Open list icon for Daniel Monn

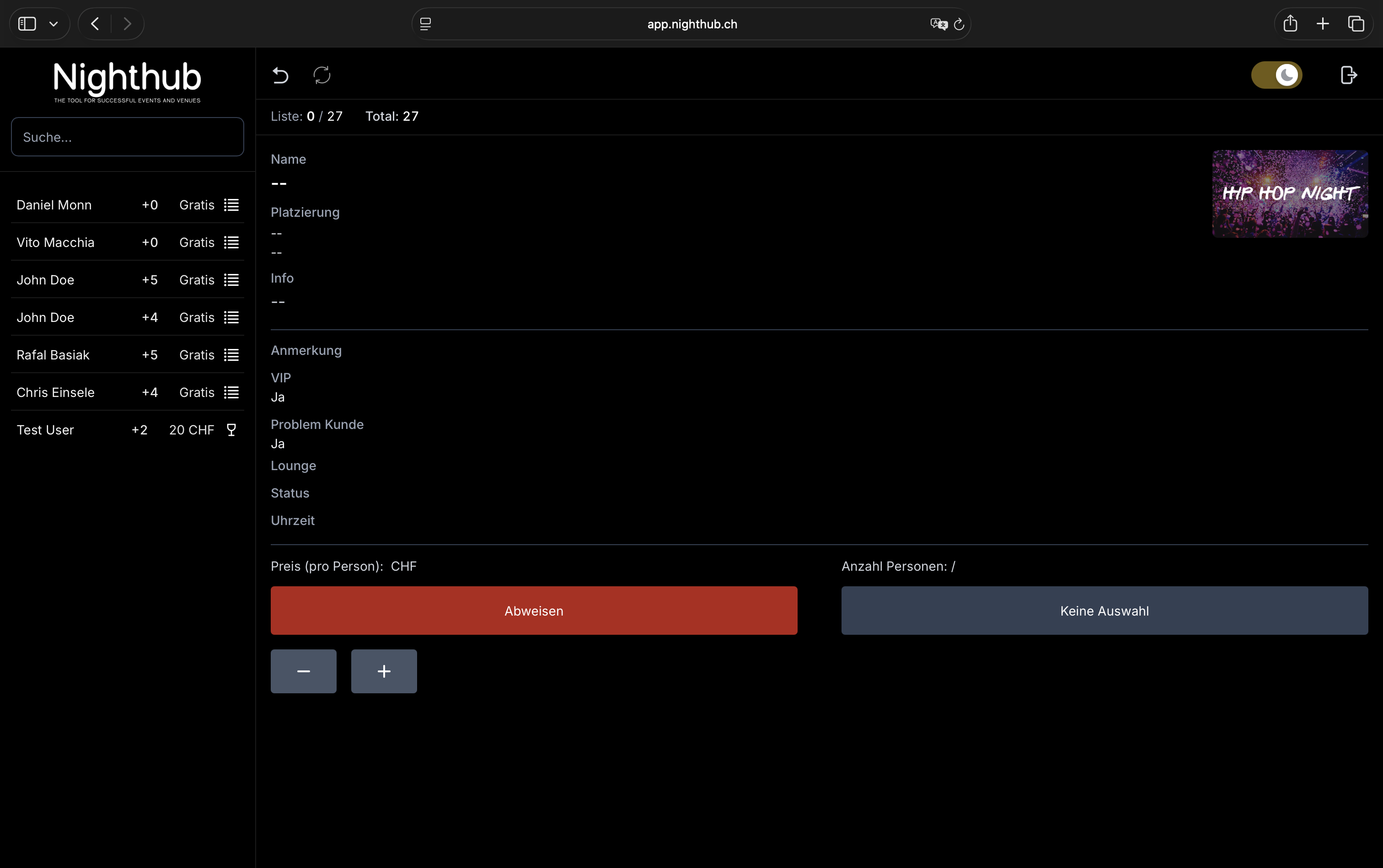point(231,205)
